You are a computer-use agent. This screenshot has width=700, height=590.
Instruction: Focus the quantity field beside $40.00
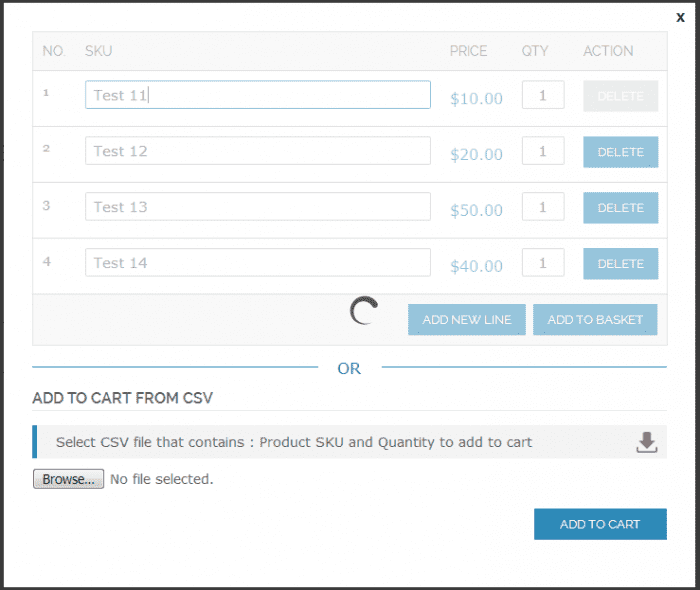(x=543, y=263)
